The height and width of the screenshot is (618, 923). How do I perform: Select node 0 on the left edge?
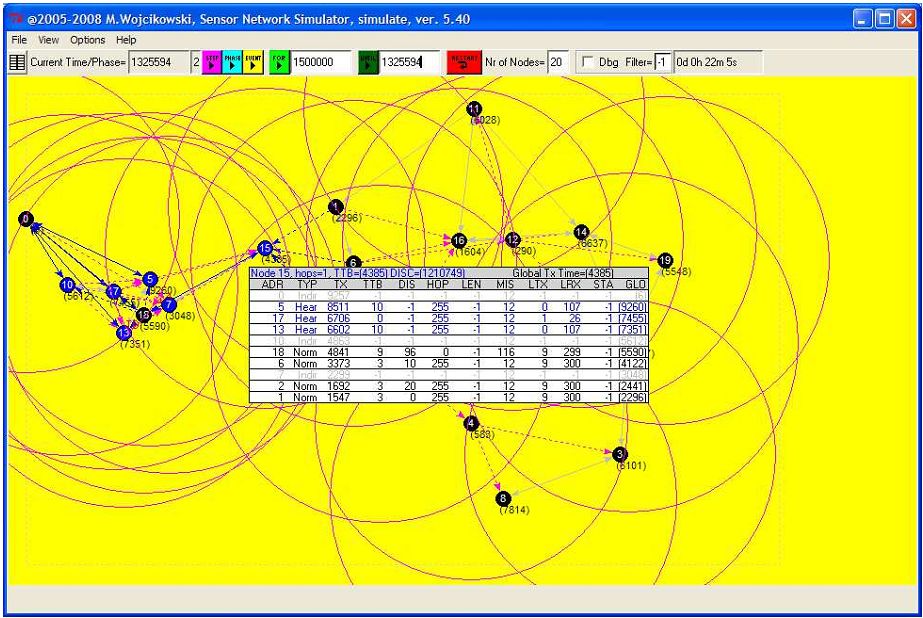25,219
